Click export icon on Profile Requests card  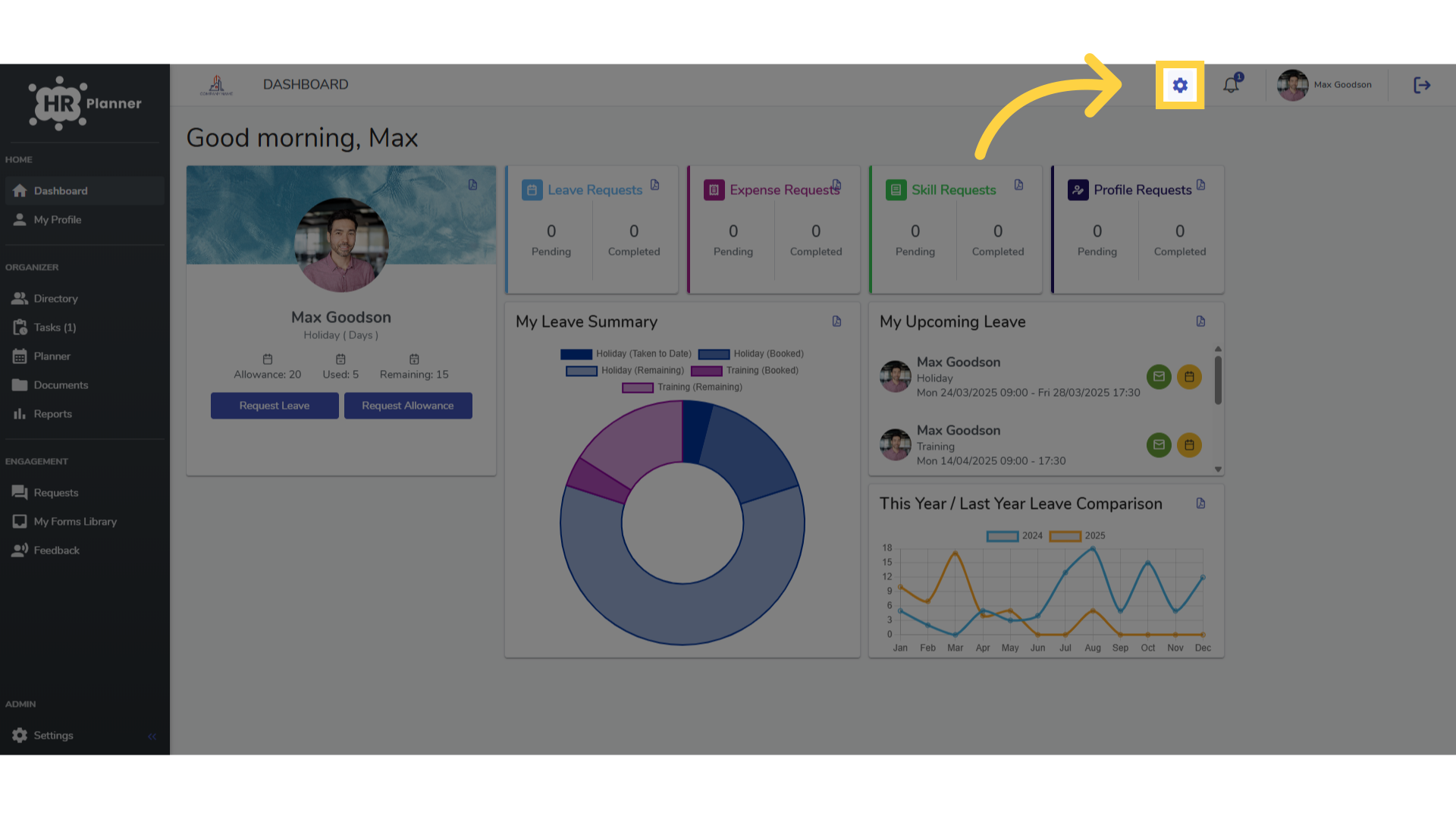(x=1200, y=185)
